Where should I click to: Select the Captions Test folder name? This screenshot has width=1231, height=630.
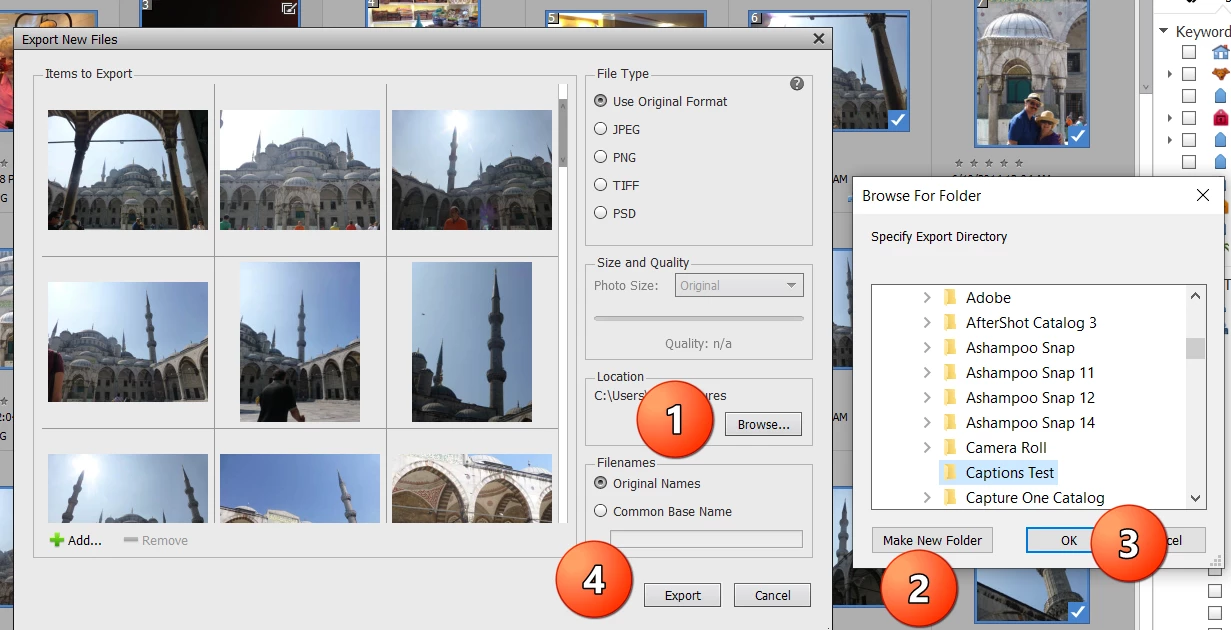[1010, 472]
